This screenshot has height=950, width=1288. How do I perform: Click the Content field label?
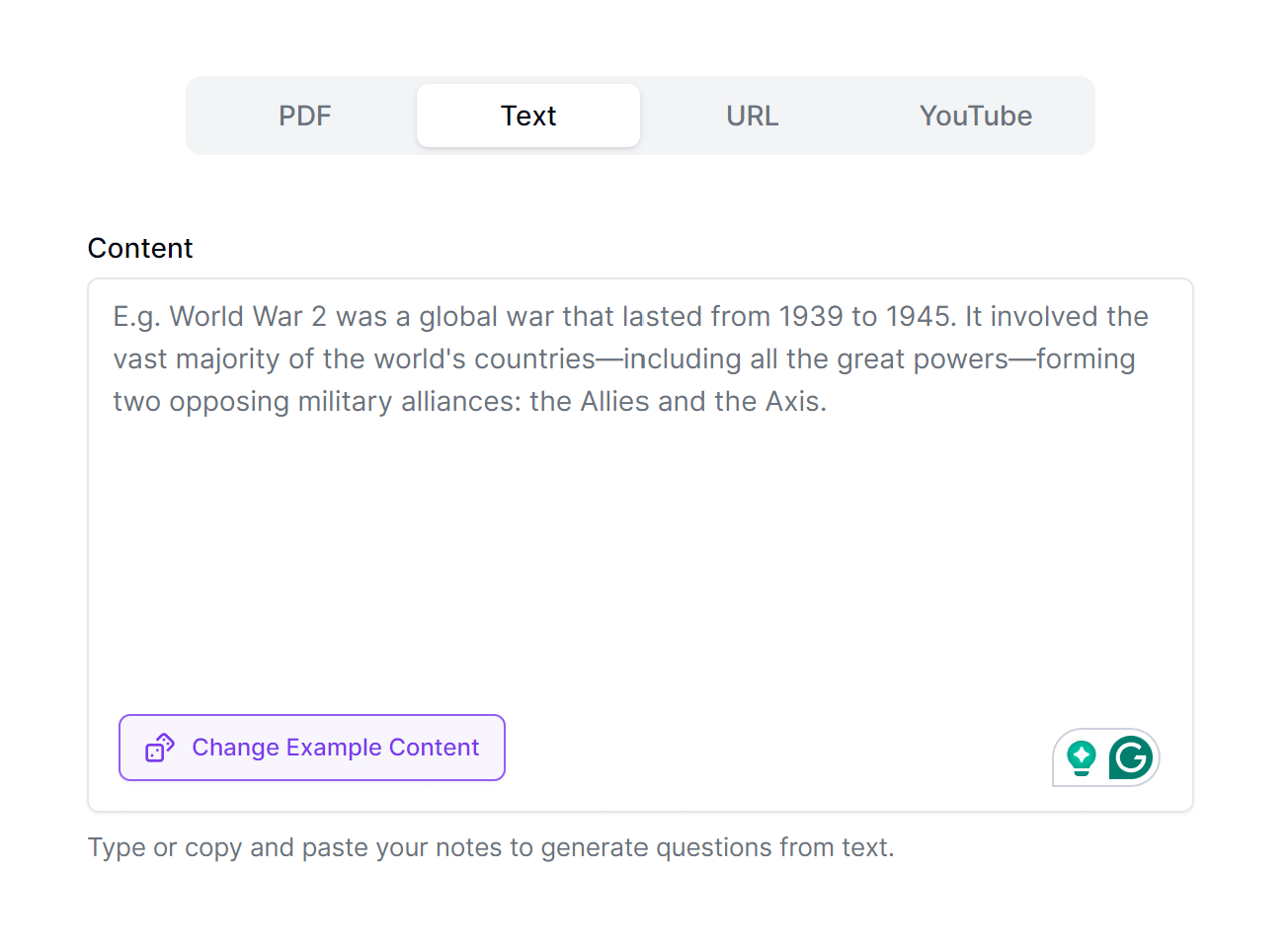click(140, 248)
